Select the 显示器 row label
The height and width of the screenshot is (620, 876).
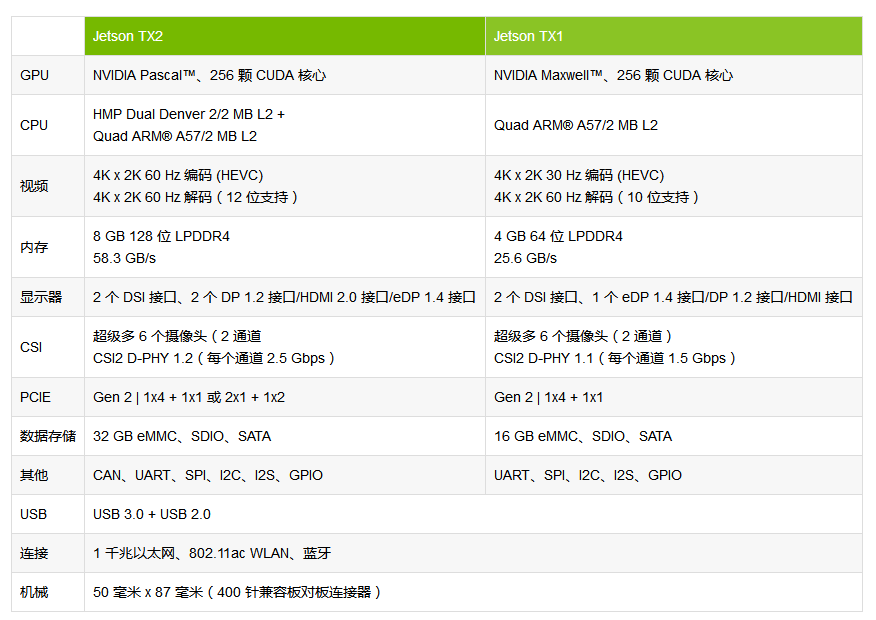pos(41,297)
